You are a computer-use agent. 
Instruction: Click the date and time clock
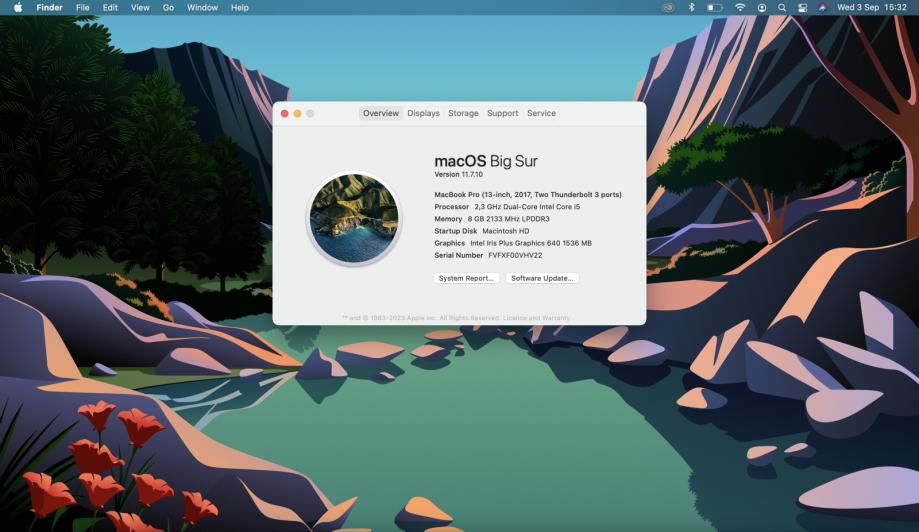(872, 8)
